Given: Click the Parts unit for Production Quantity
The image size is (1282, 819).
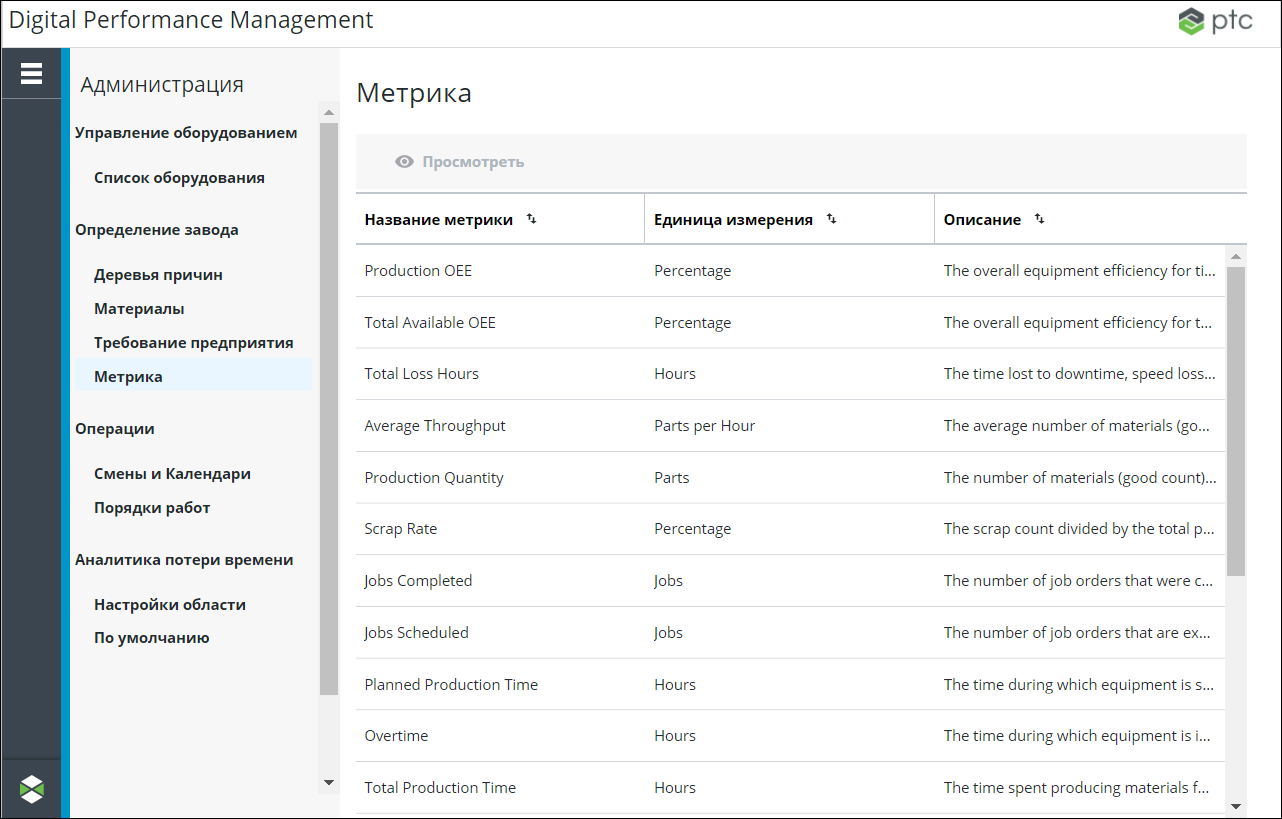Looking at the screenshot, I should click(x=672, y=478).
